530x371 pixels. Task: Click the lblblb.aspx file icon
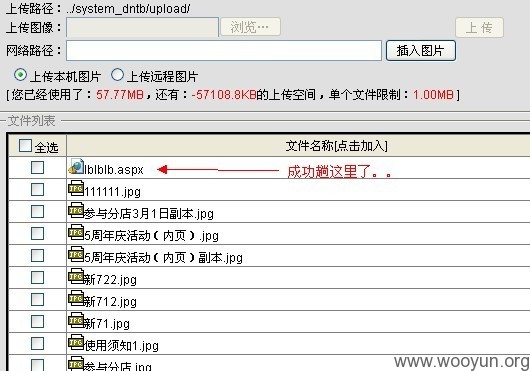(x=76, y=167)
